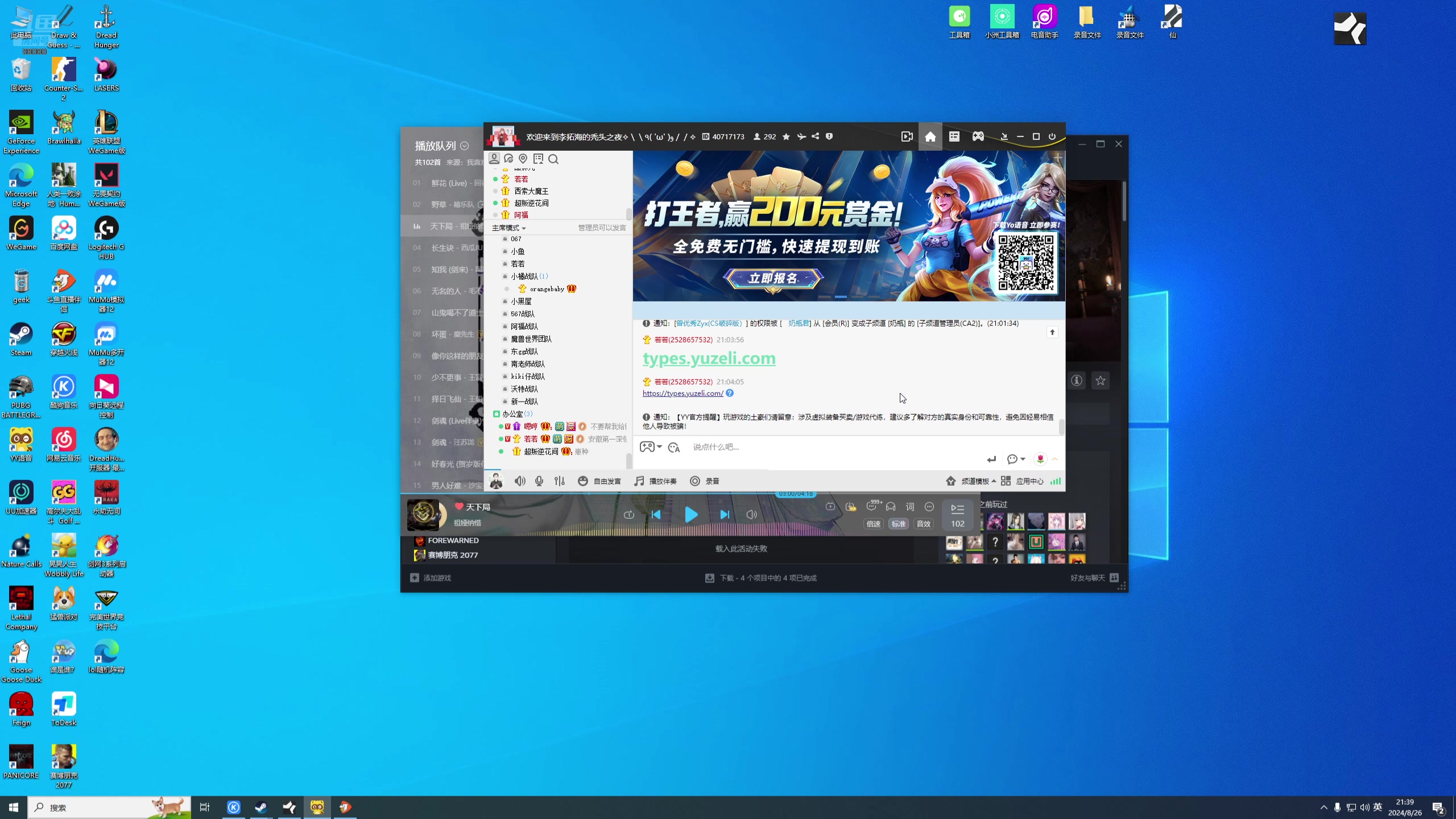The width and height of the screenshot is (1456, 819).
Task: Open the 102 song playlist queue button
Action: pyautogui.click(x=958, y=515)
